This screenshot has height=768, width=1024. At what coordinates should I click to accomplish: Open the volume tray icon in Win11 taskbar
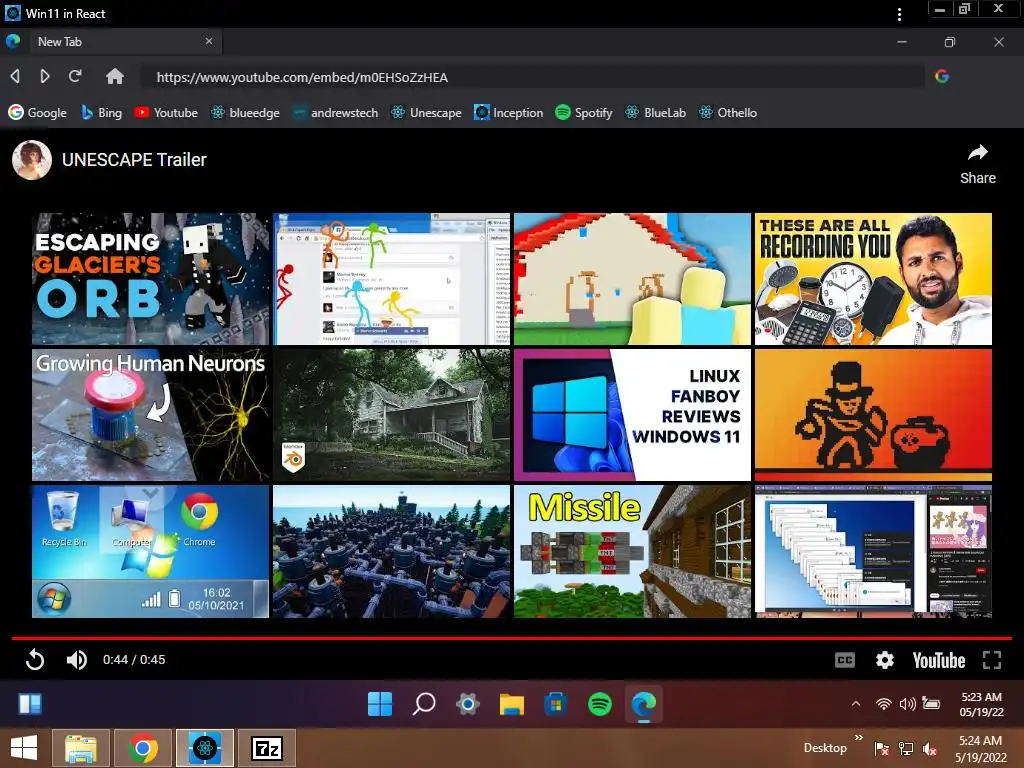(x=907, y=703)
